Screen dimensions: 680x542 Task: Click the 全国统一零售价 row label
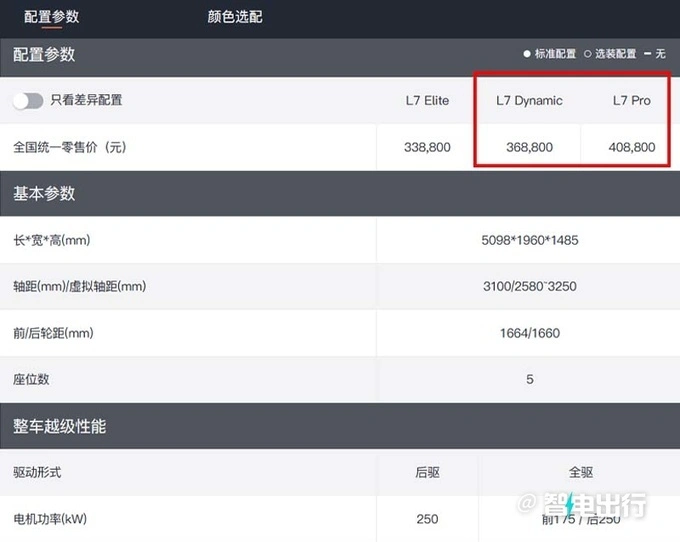click(69, 147)
